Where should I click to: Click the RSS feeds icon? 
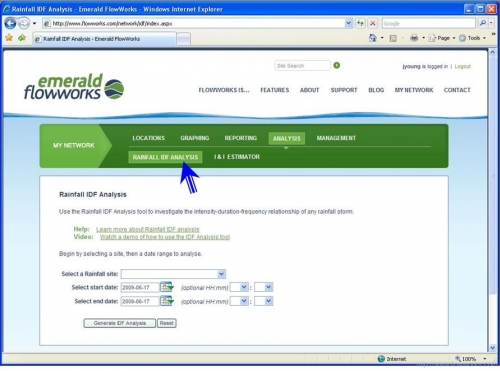point(393,38)
